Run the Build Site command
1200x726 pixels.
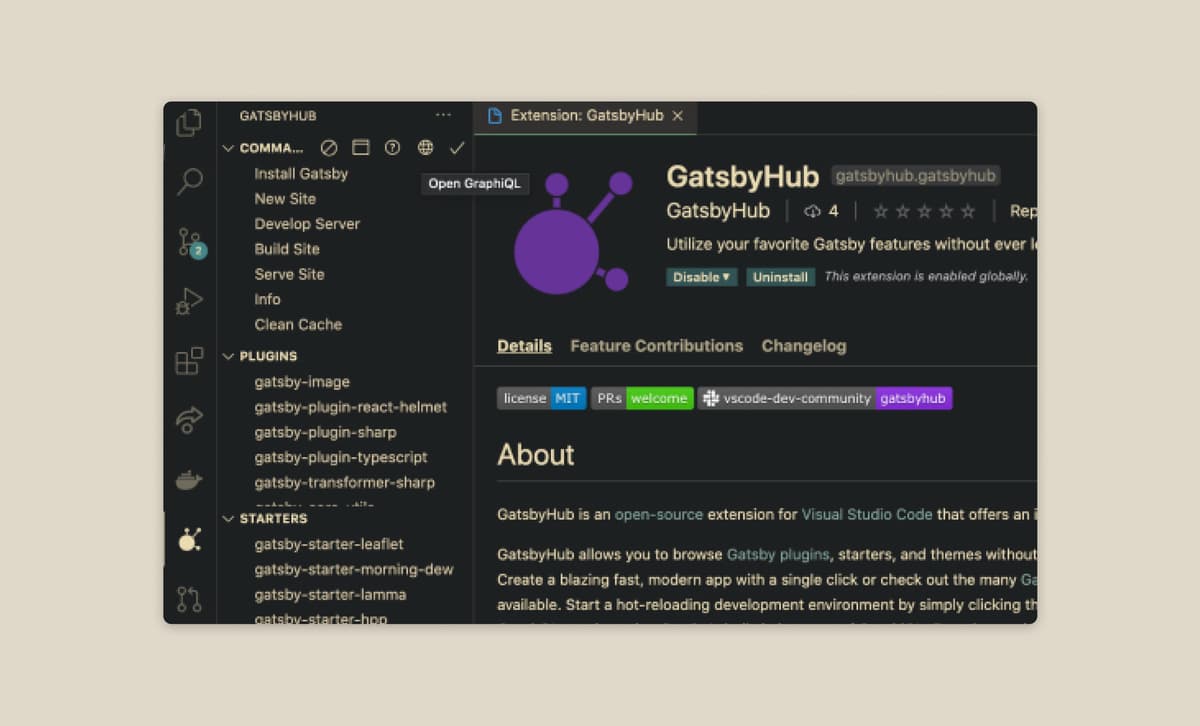tap(287, 249)
